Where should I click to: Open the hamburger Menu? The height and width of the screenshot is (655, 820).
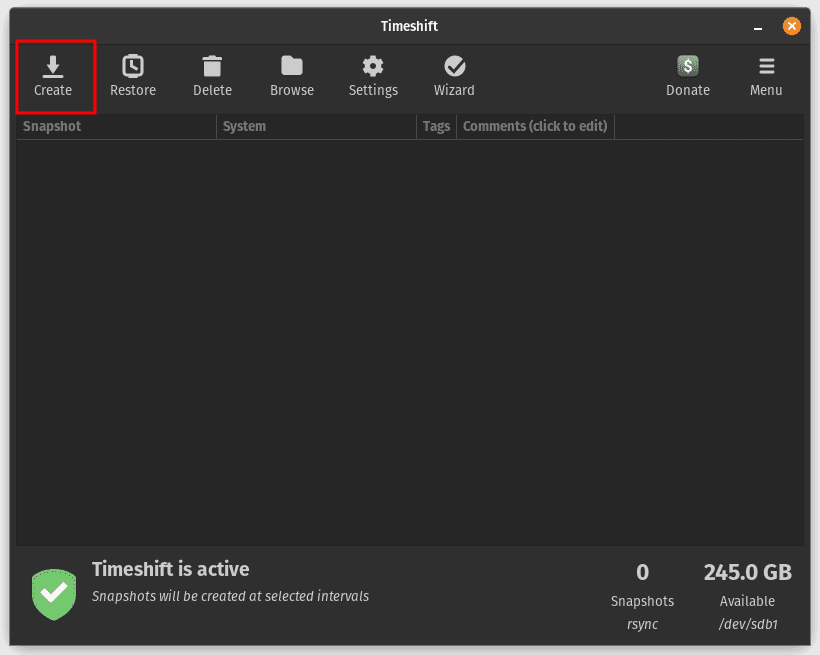pyautogui.click(x=766, y=76)
